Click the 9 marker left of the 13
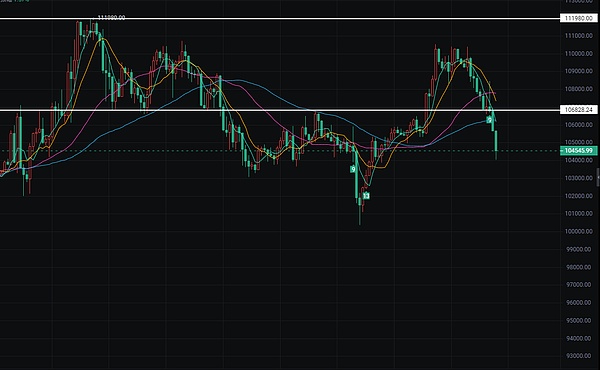Viewport: 600px width, 370px height. (x=353, y=169)
